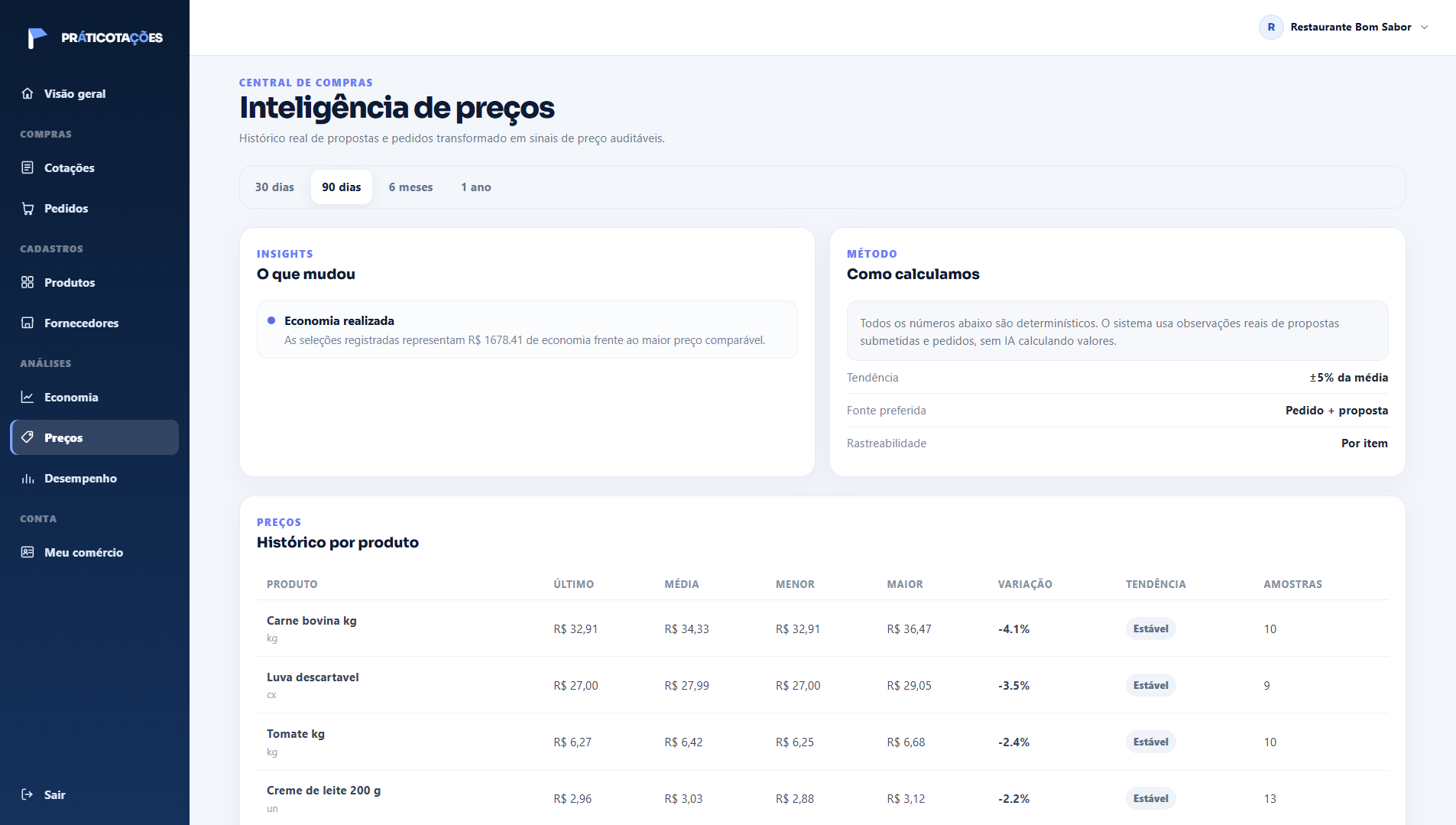Click the MENOR column header
Viewport: 1456px width, 825px height.
(x=796, y=584)
